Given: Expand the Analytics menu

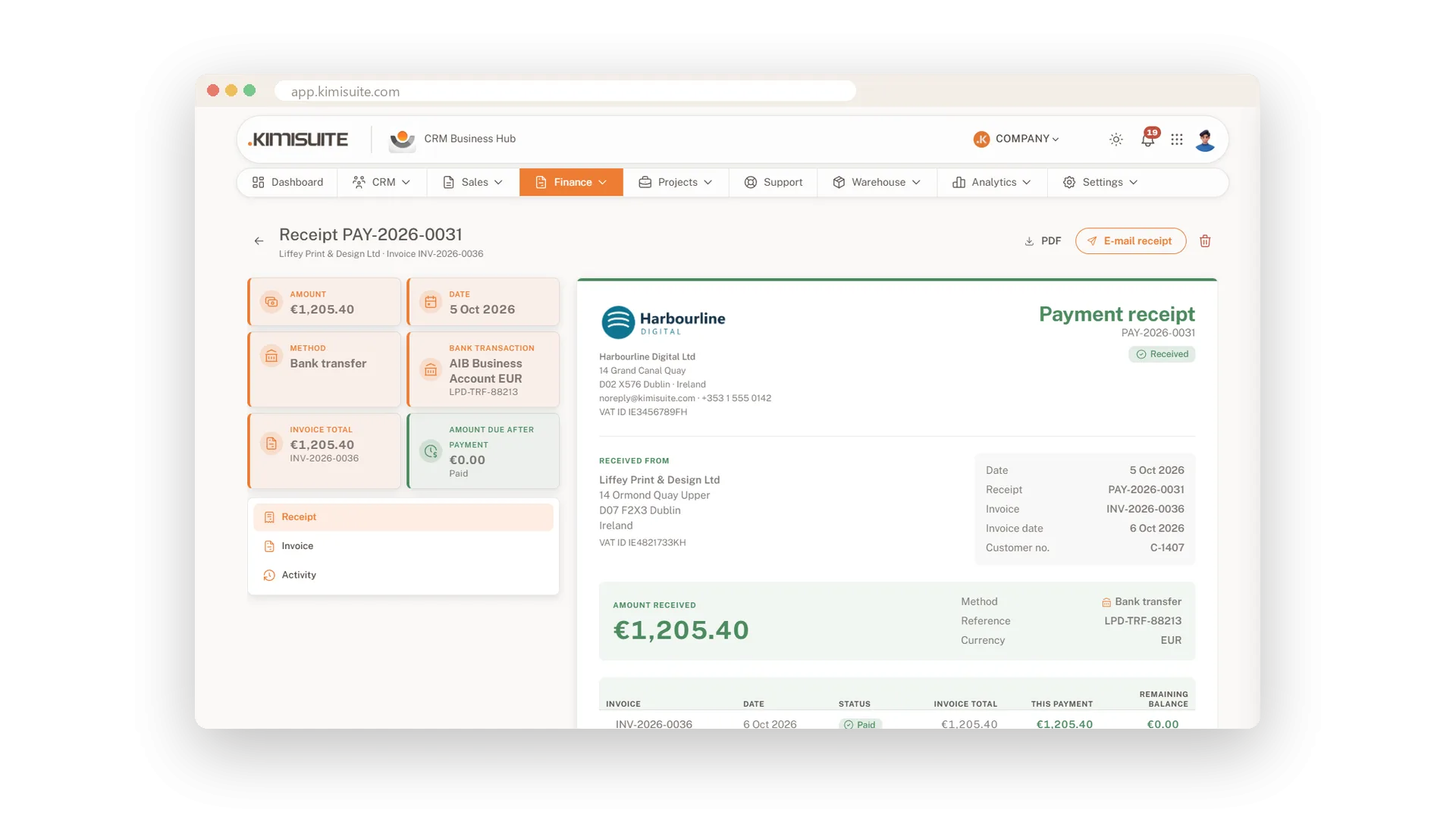Looking at the screenshot, I should [x=992, y=183].
